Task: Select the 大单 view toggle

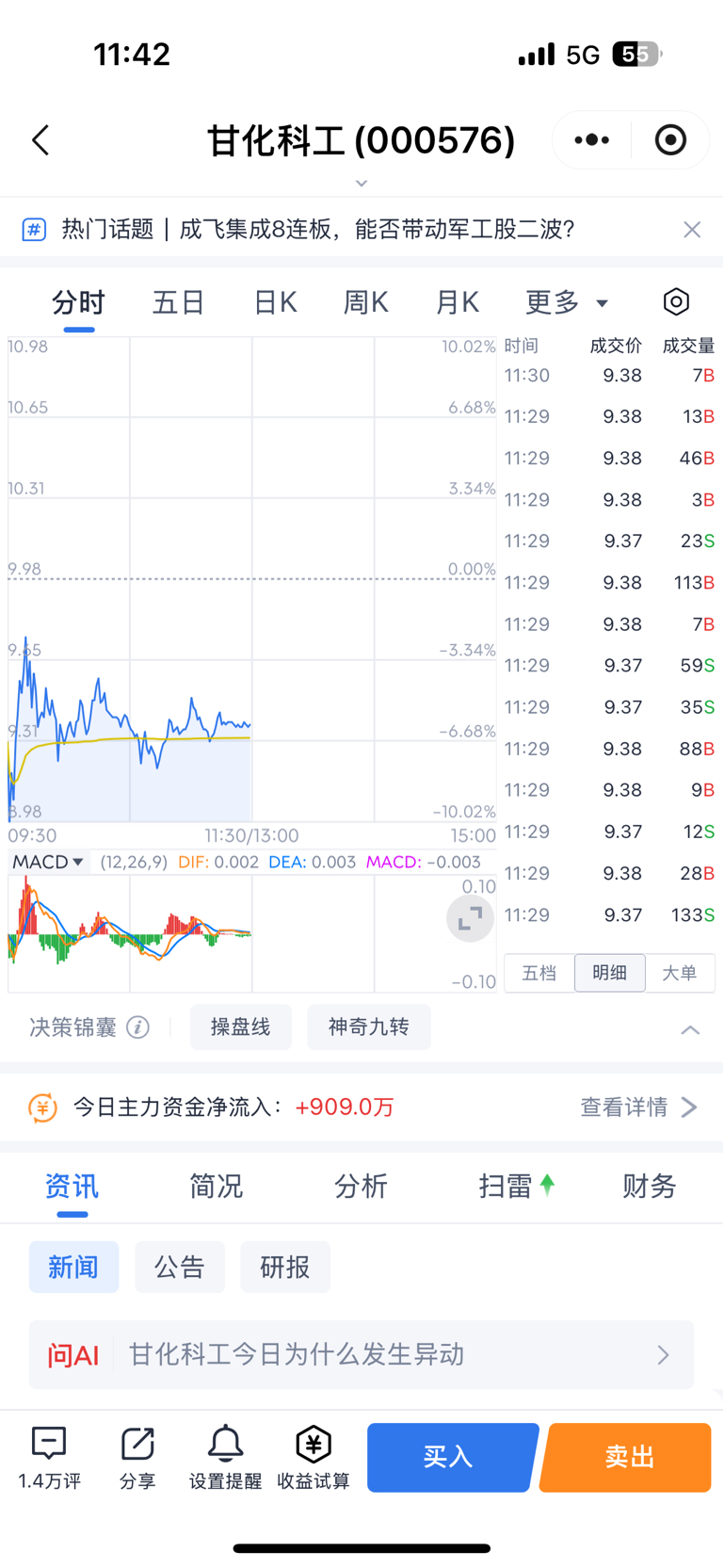Action: coord(680,973)
